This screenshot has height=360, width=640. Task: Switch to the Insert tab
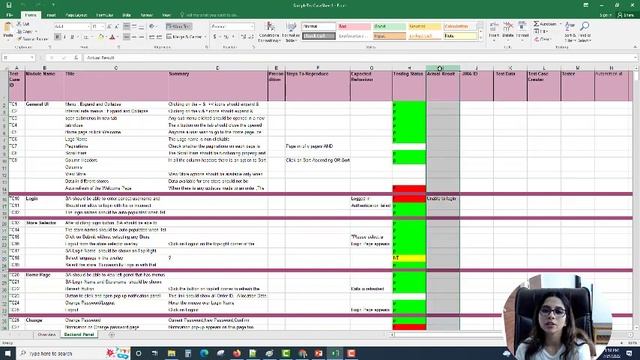(51, 15)
